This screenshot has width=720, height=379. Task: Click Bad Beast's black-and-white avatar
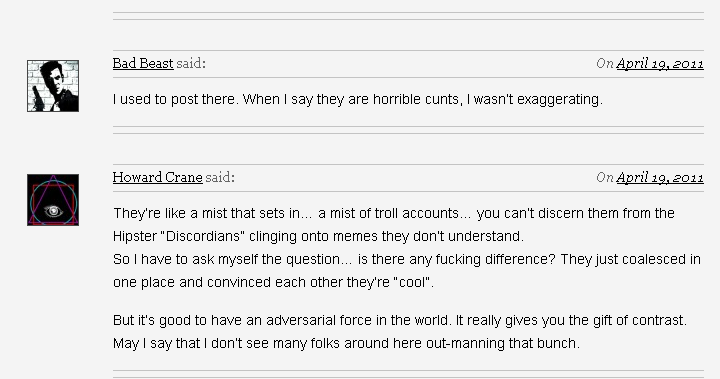(53, 86)
